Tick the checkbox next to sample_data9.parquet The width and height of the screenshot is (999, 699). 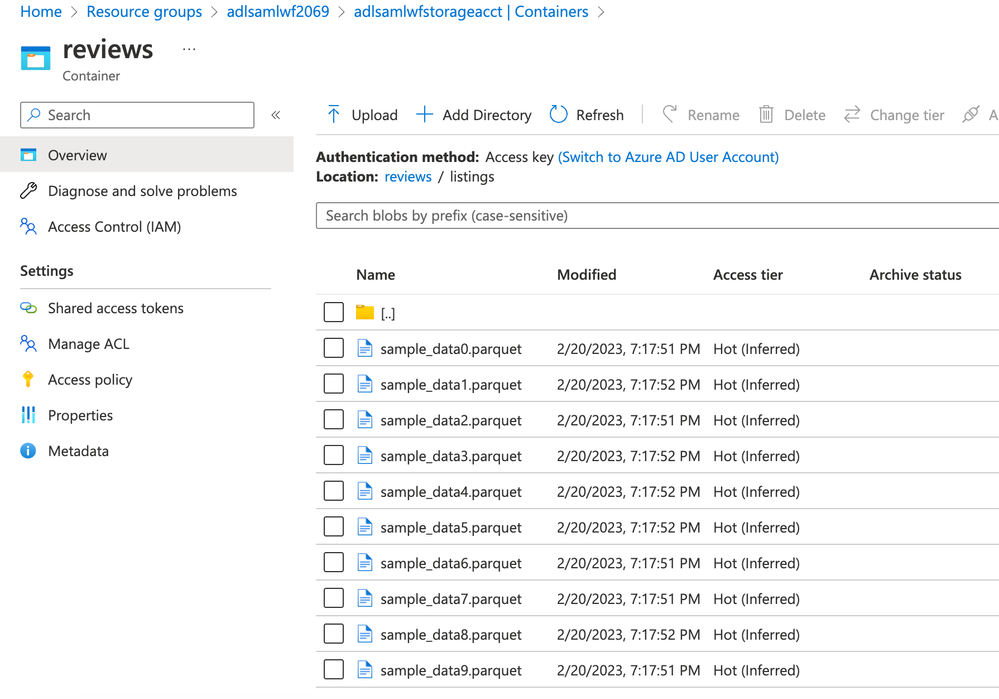tap(334, 670)
